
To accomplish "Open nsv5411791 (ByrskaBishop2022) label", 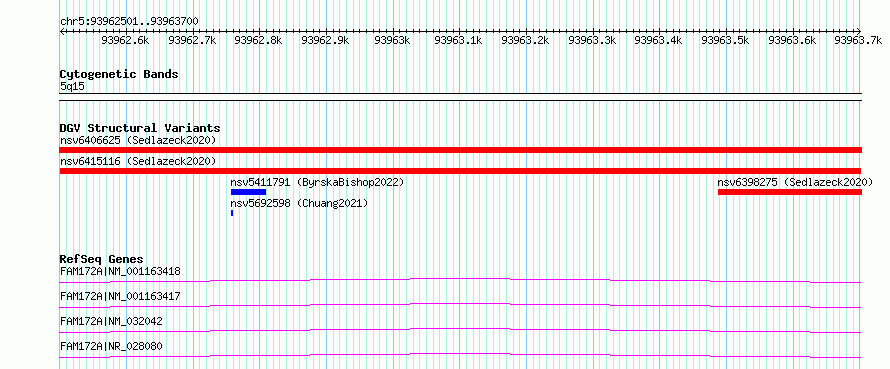I will 317,182.
